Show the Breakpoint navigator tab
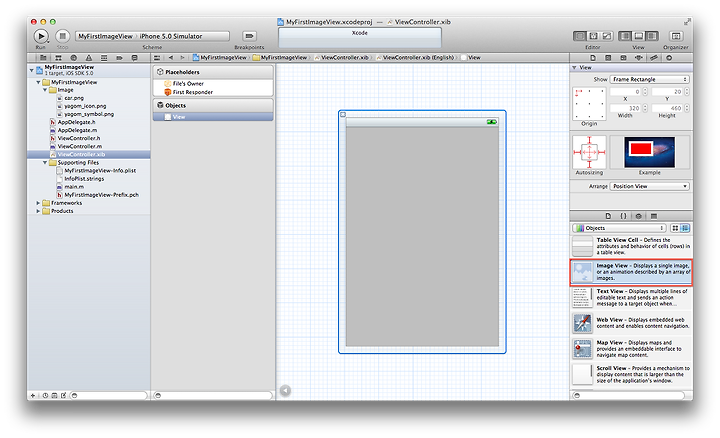The width and height of the screenshot is (720, 438). pyautogui.click(x=119, y=58)
